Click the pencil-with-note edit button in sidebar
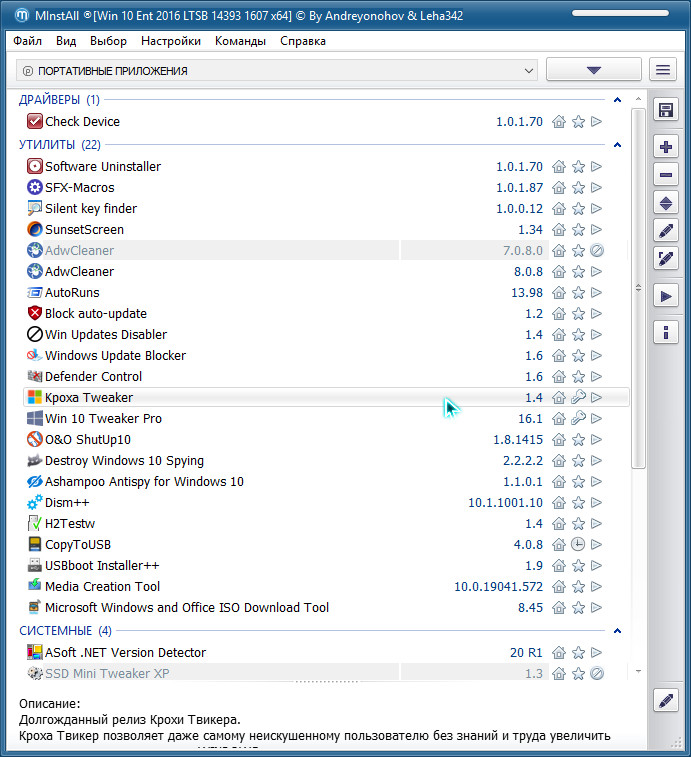The height and width of the screenshot is (757, 691). pos(666,259)
